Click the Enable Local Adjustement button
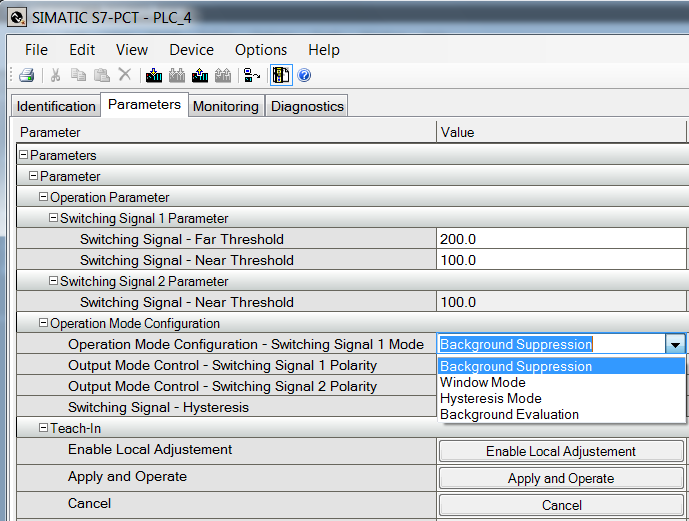The image size is (689, 521). click(561, 451)
